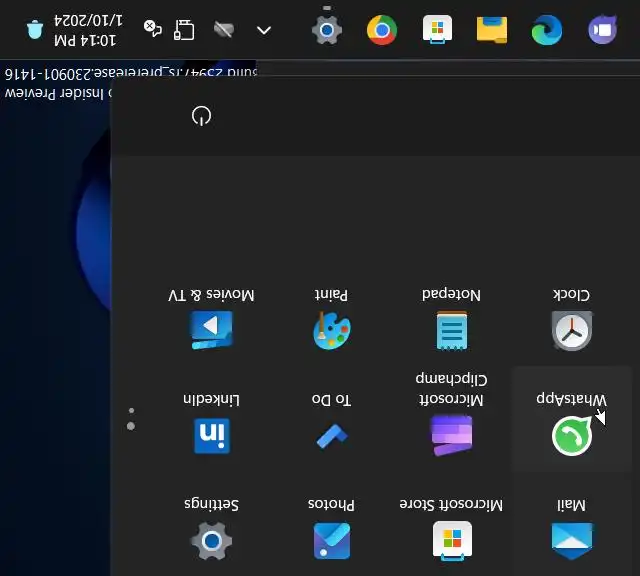Image resolution: width=640 pixels, height=576 pixels.
Task: Click the Start menu power button
Action: [x=202, y=116]
